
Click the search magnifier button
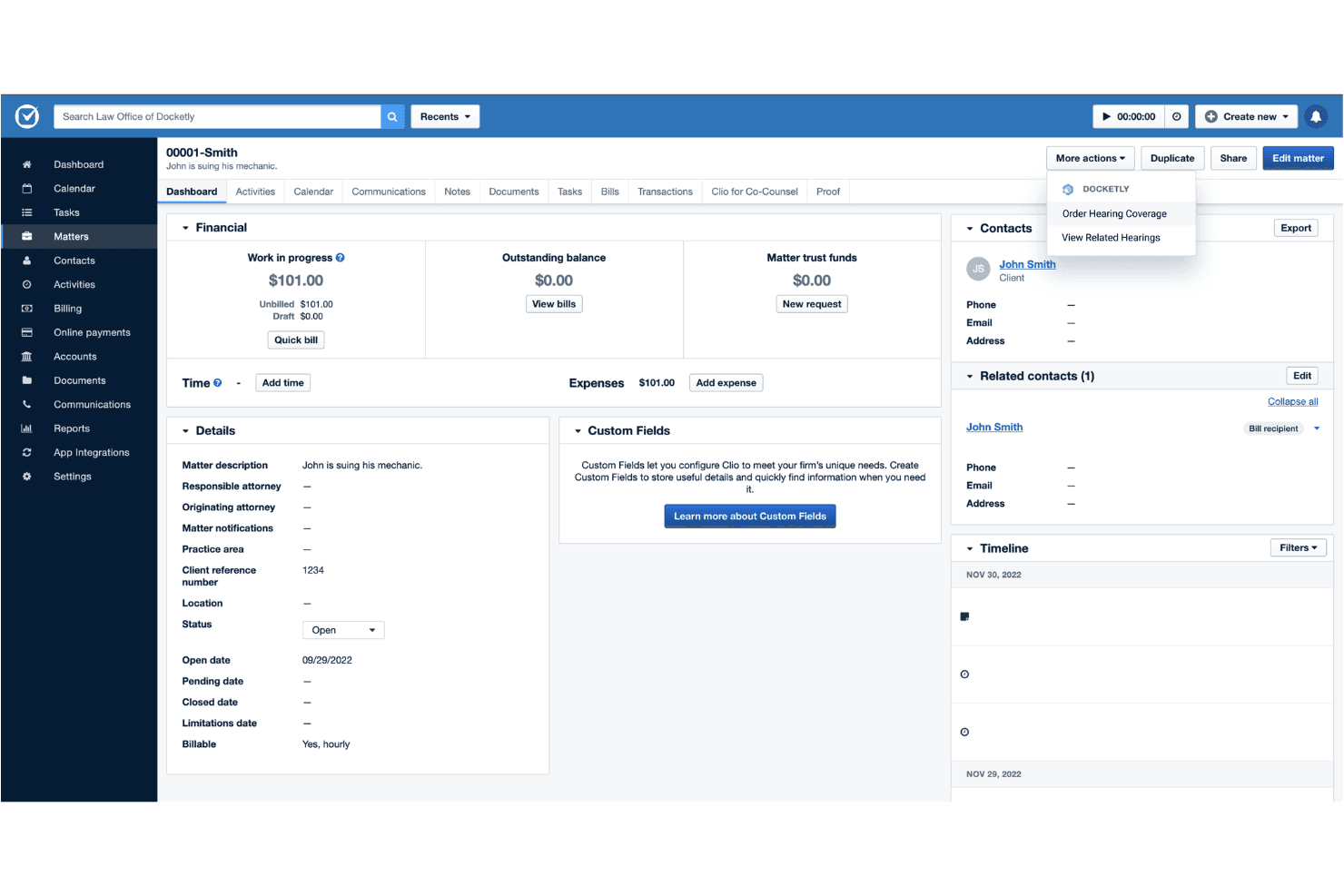[x=392, y=116]
